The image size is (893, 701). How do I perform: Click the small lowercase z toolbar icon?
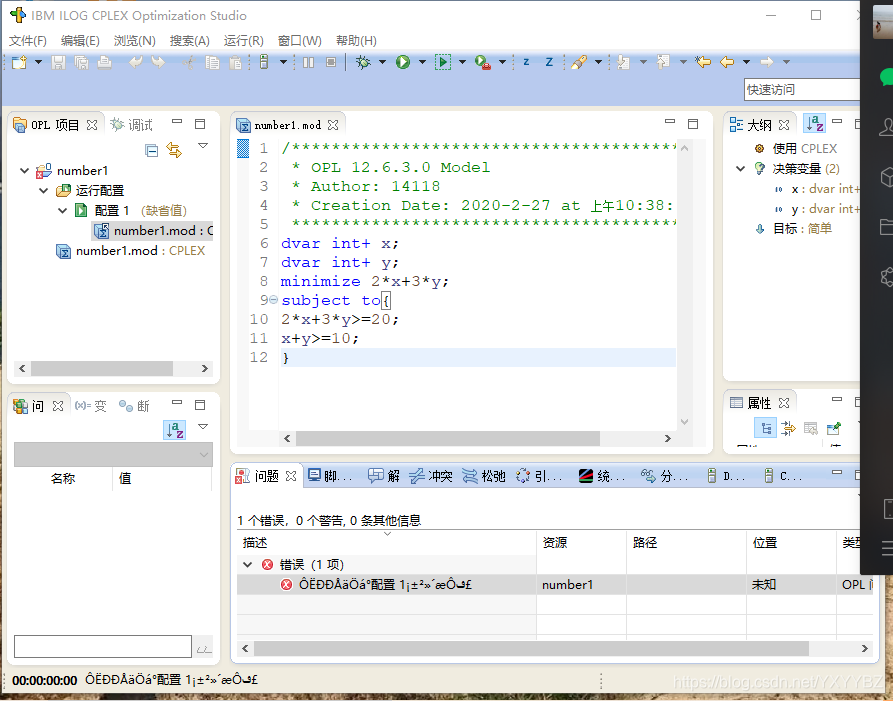pos(526,62)
